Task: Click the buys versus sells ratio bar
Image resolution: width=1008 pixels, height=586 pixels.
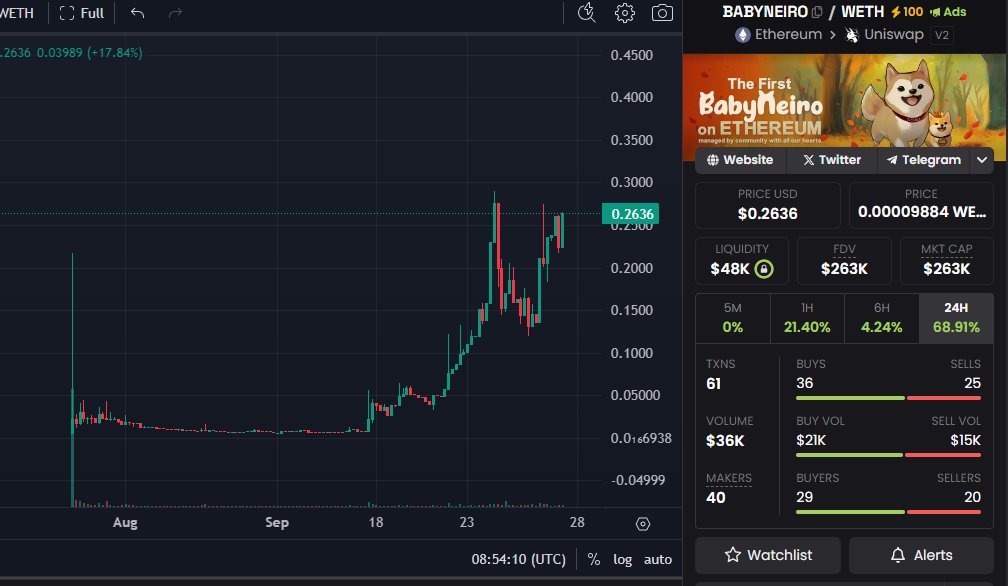Action: point(888,398)
